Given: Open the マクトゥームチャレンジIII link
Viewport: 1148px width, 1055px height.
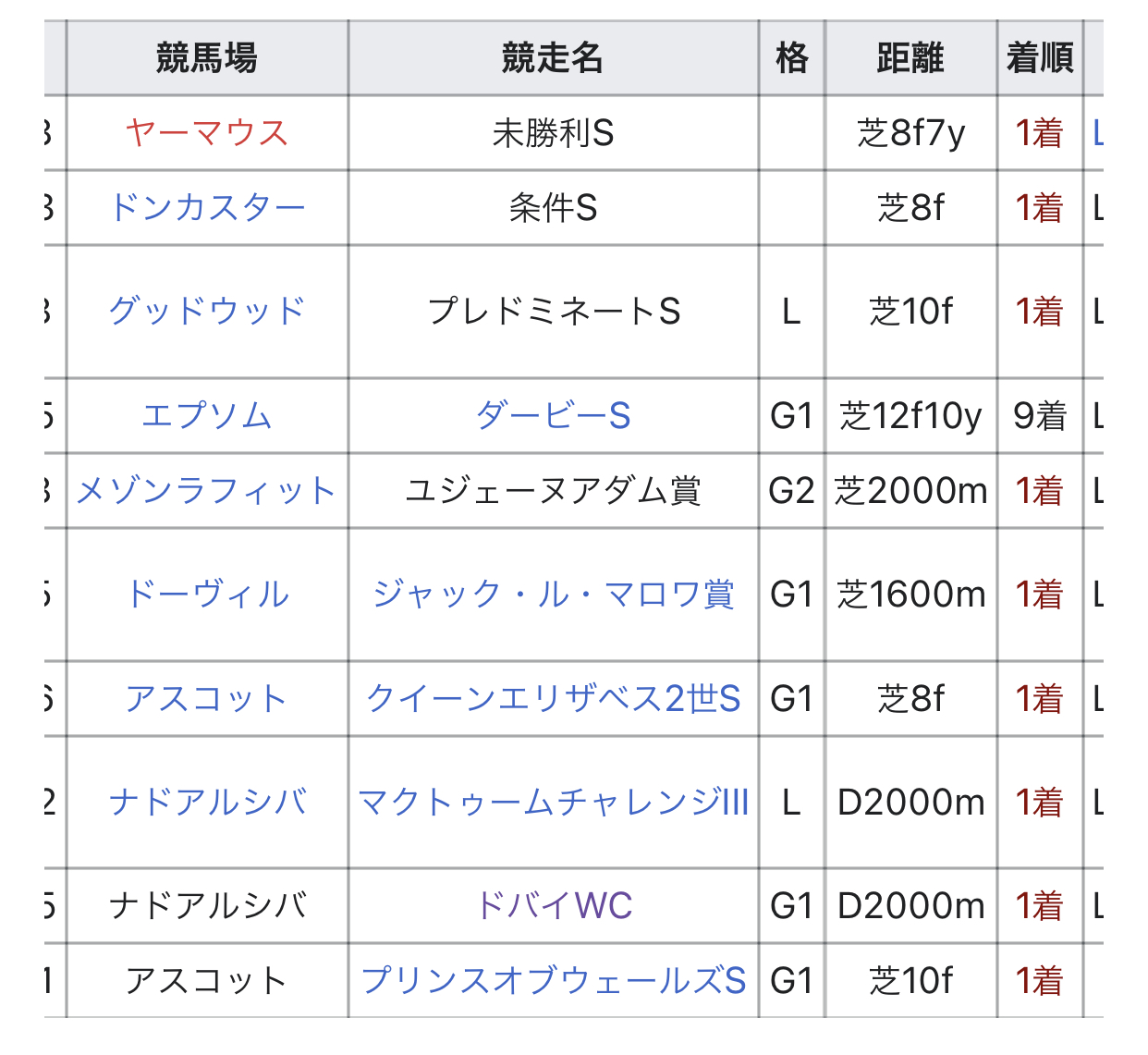Looking at the screenshot, I should 553,803.
